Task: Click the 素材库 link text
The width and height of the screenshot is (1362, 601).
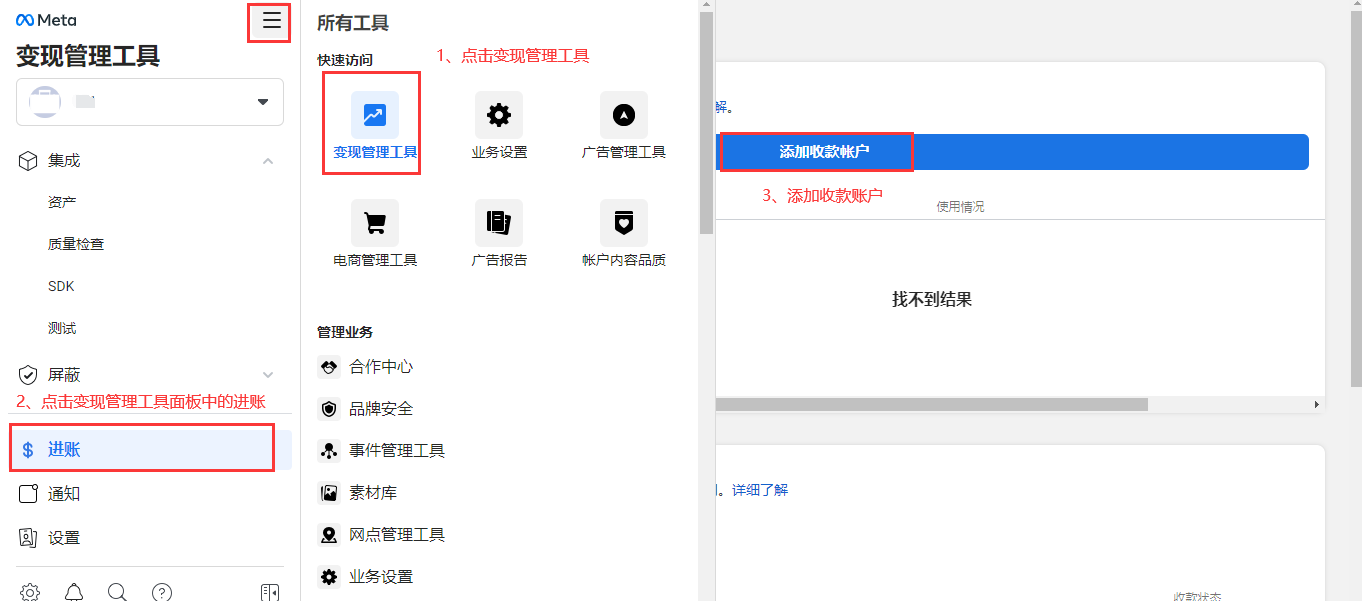Action: tap(373, 493)
